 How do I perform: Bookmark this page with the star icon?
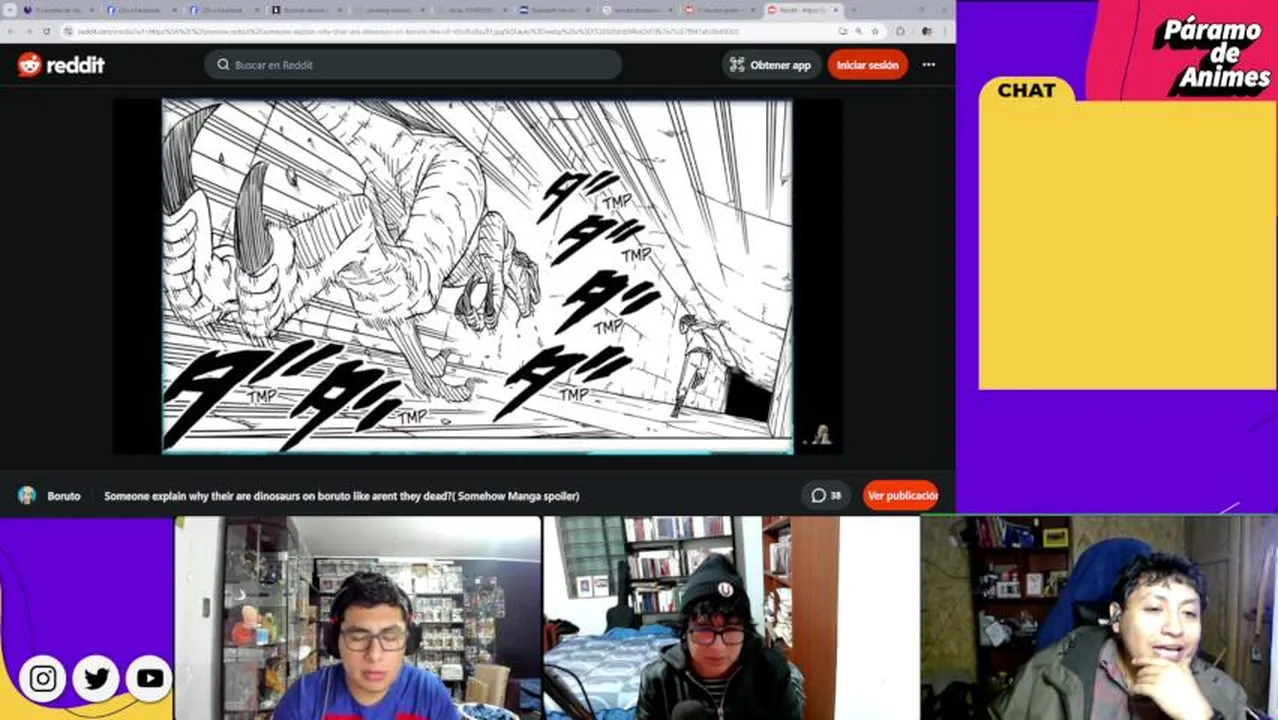[x=875, y=31]
